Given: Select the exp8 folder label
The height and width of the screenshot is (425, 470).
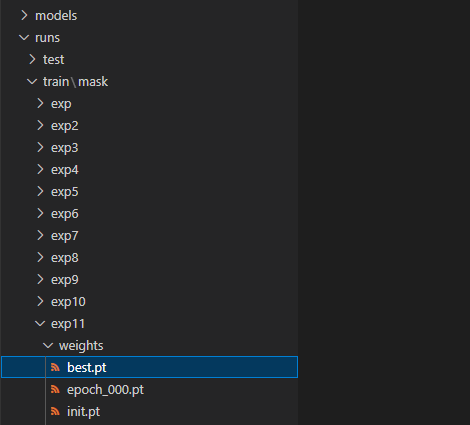Looking at the screenshot, I should tap(65, 258).
